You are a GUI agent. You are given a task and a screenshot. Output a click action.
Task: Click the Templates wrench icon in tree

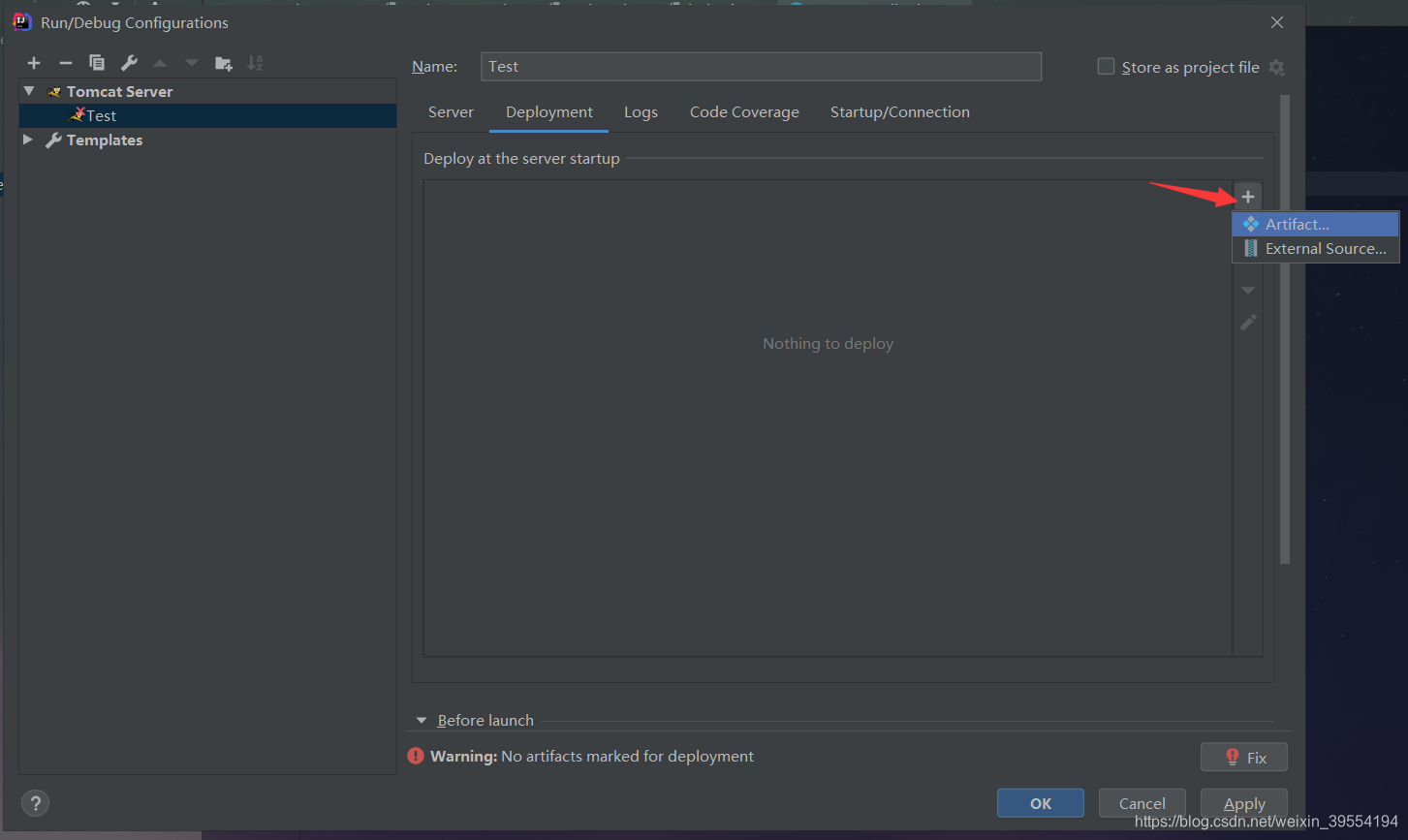pyautogui.click(x=54, y=140)
